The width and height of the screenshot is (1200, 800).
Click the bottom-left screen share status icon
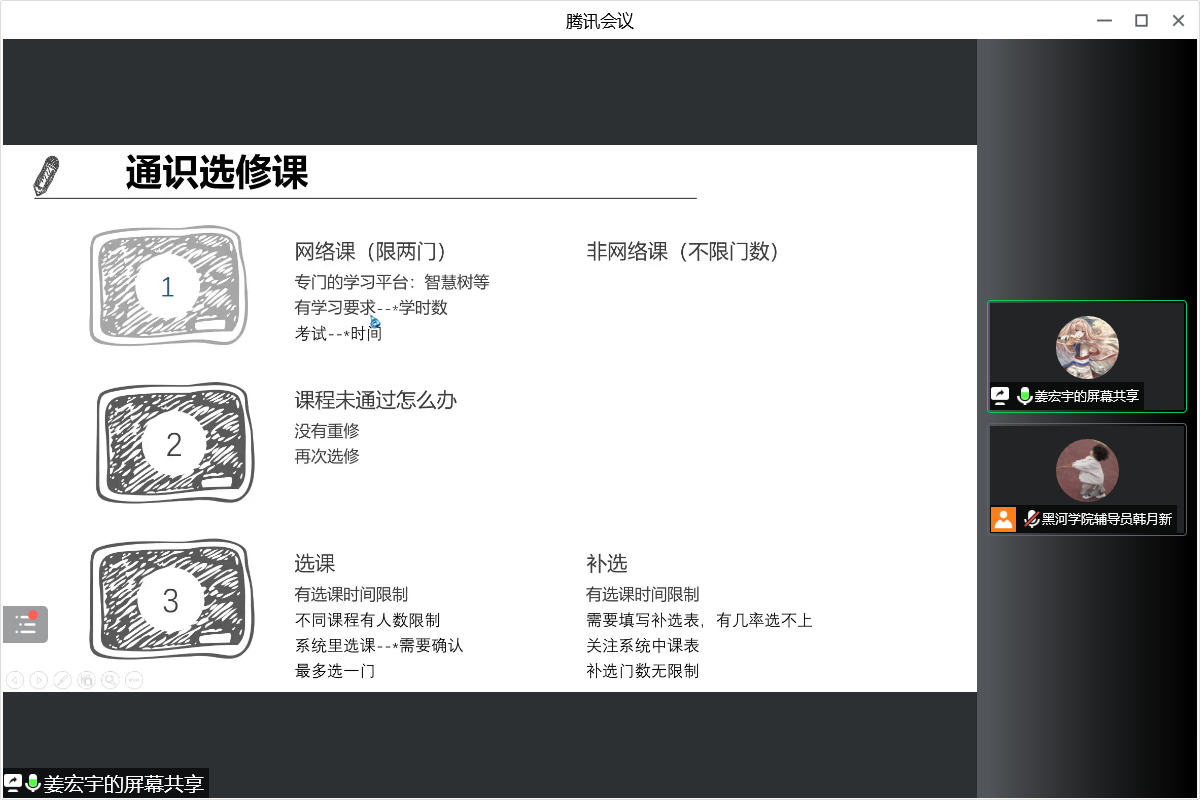coord(14,783)
